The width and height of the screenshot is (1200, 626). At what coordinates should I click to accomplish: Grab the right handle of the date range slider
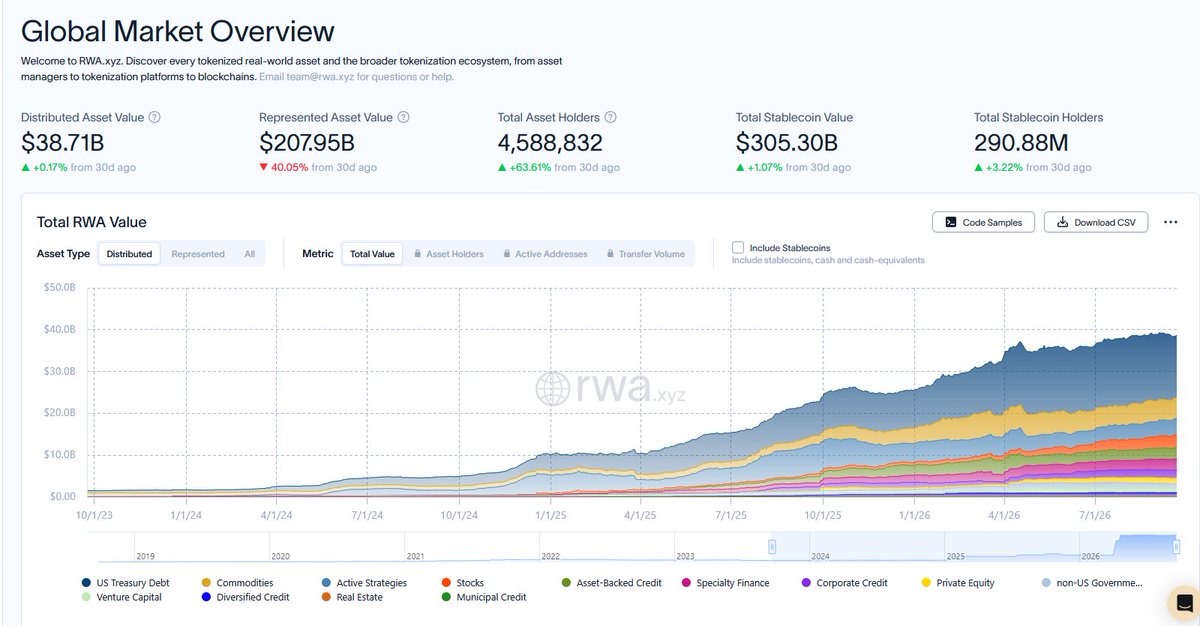1177,546
